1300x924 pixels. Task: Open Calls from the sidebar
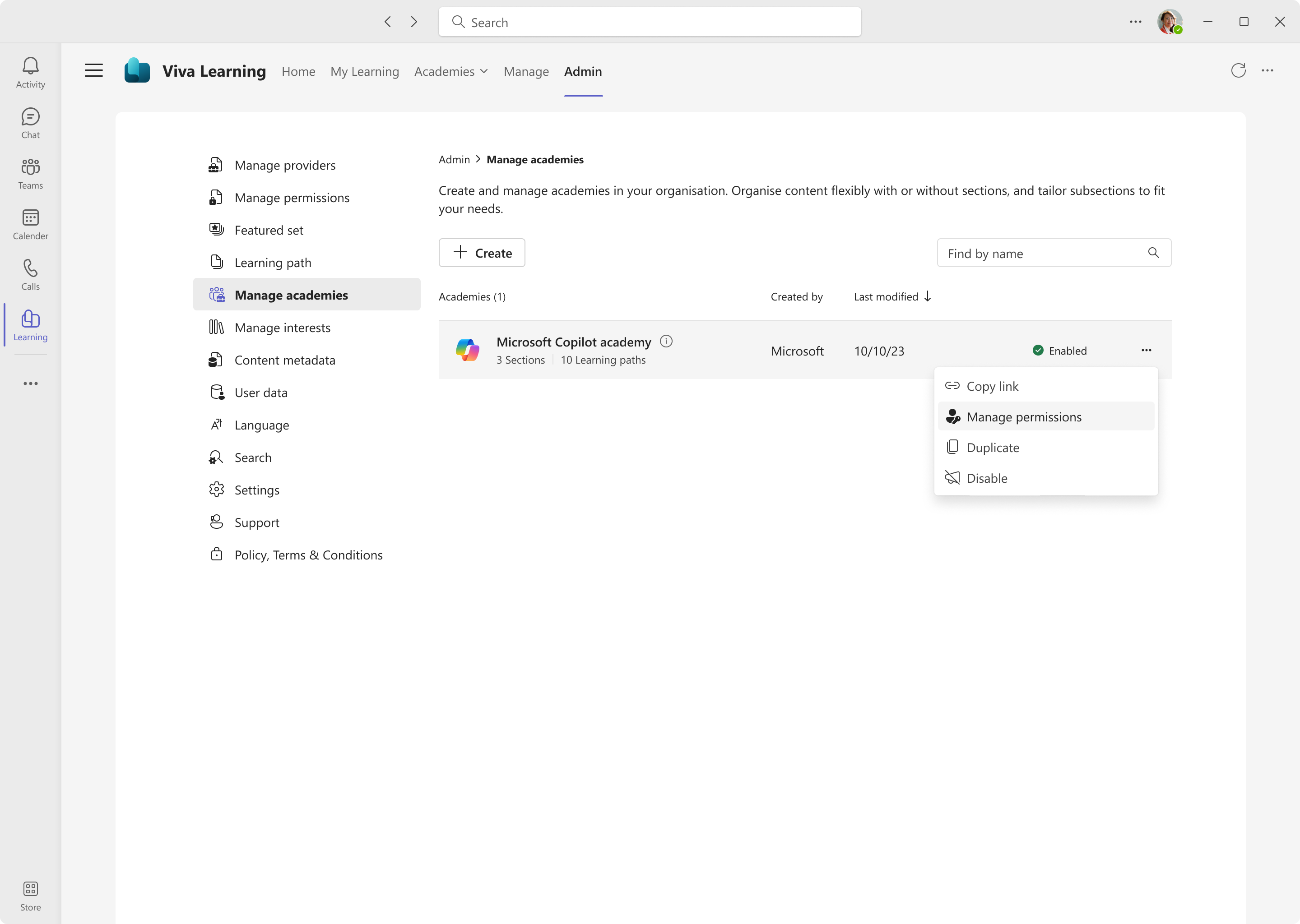30,273
